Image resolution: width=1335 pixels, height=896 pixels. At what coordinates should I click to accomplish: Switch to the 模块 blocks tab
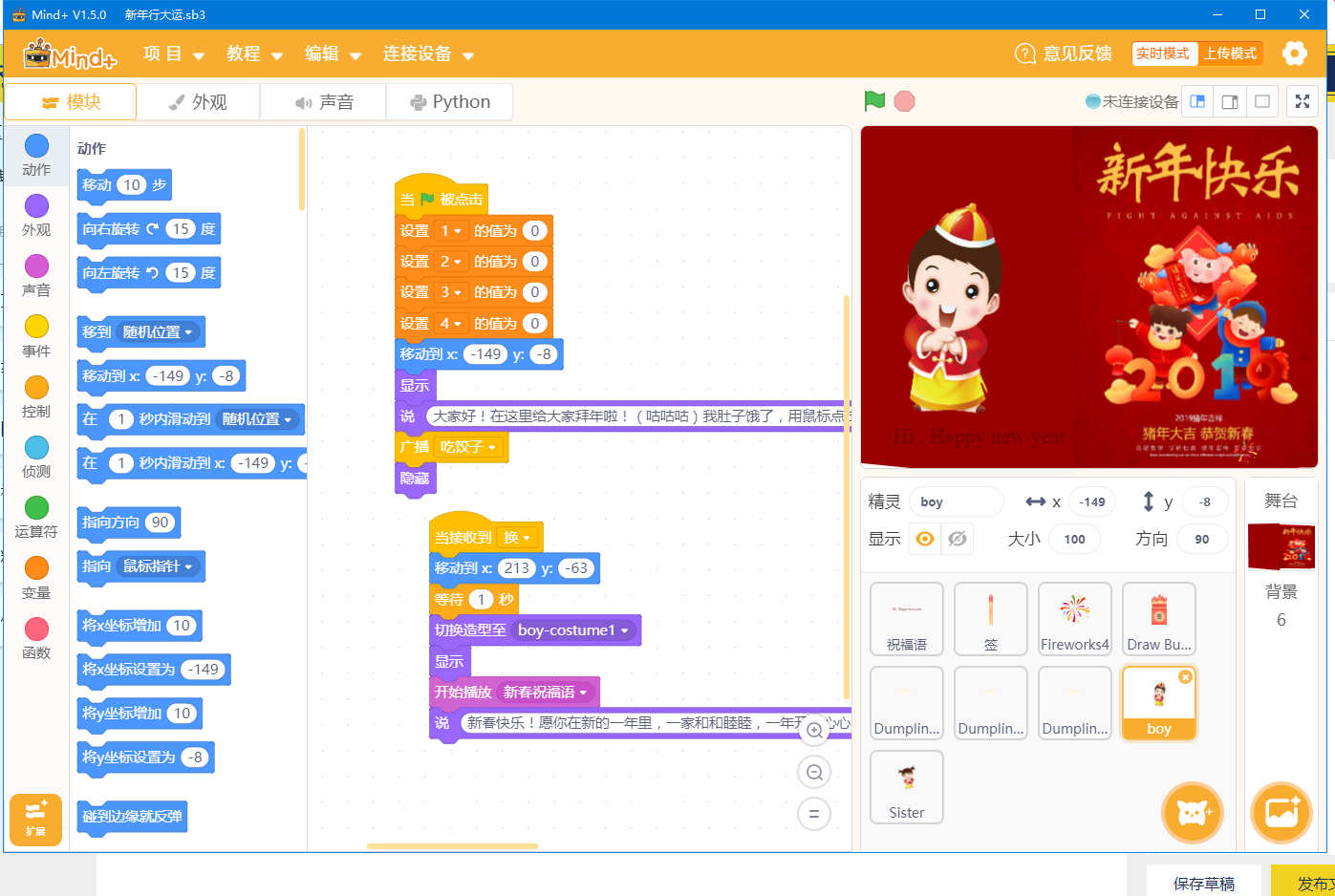point(71,102)
